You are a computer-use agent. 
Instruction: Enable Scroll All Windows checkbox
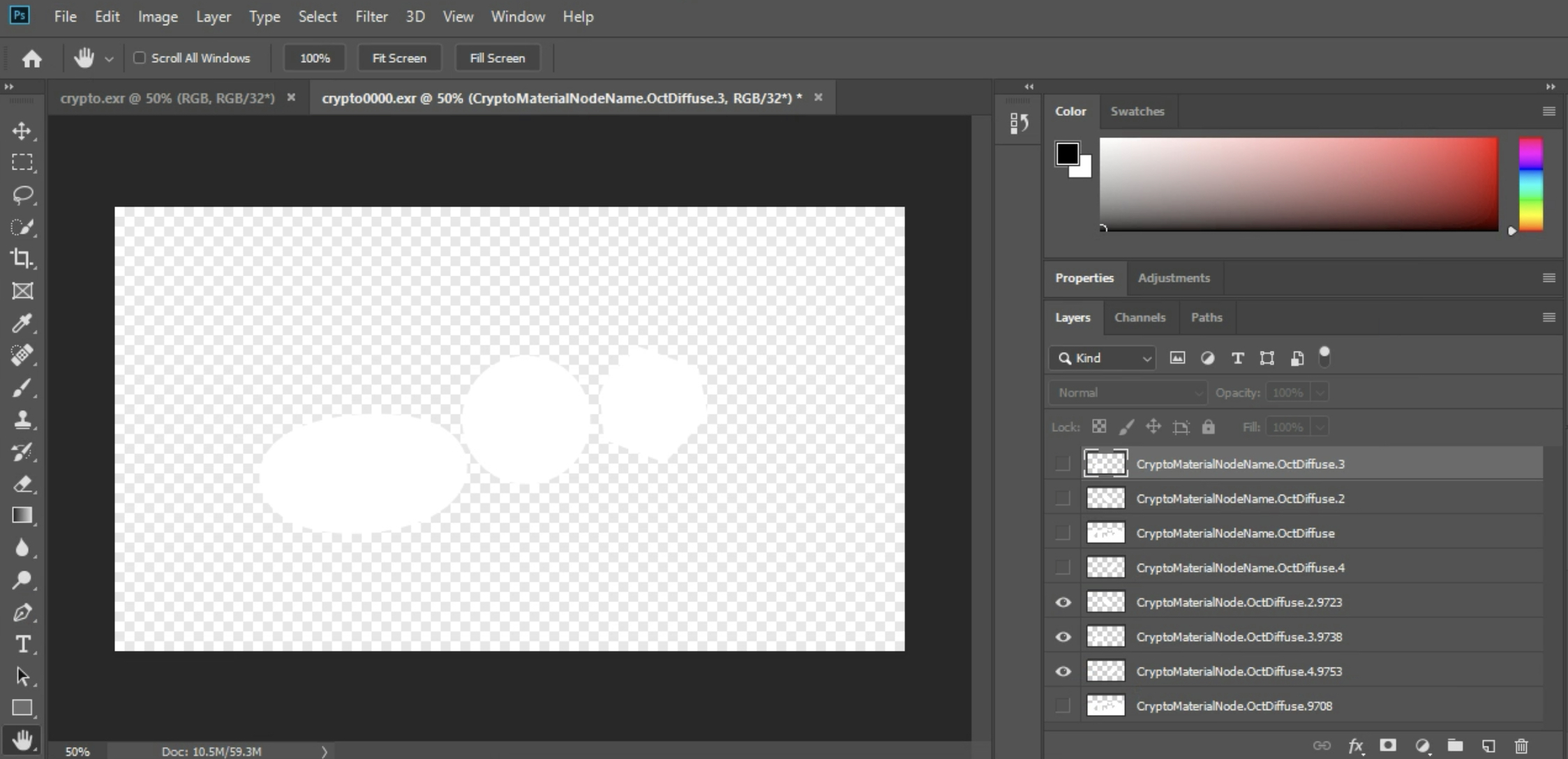(140, 58)
